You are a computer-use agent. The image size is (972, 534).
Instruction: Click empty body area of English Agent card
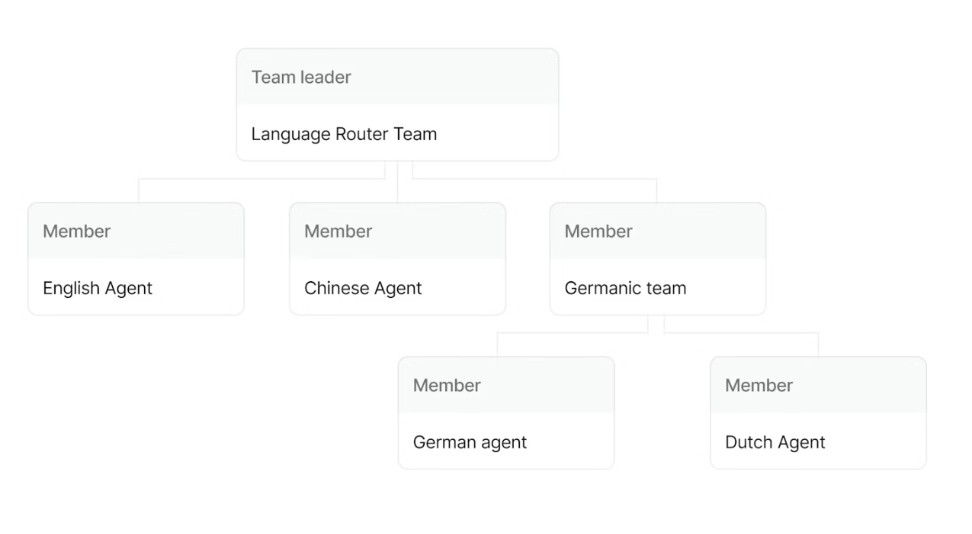pyautogui.click(x=200, y=288)
